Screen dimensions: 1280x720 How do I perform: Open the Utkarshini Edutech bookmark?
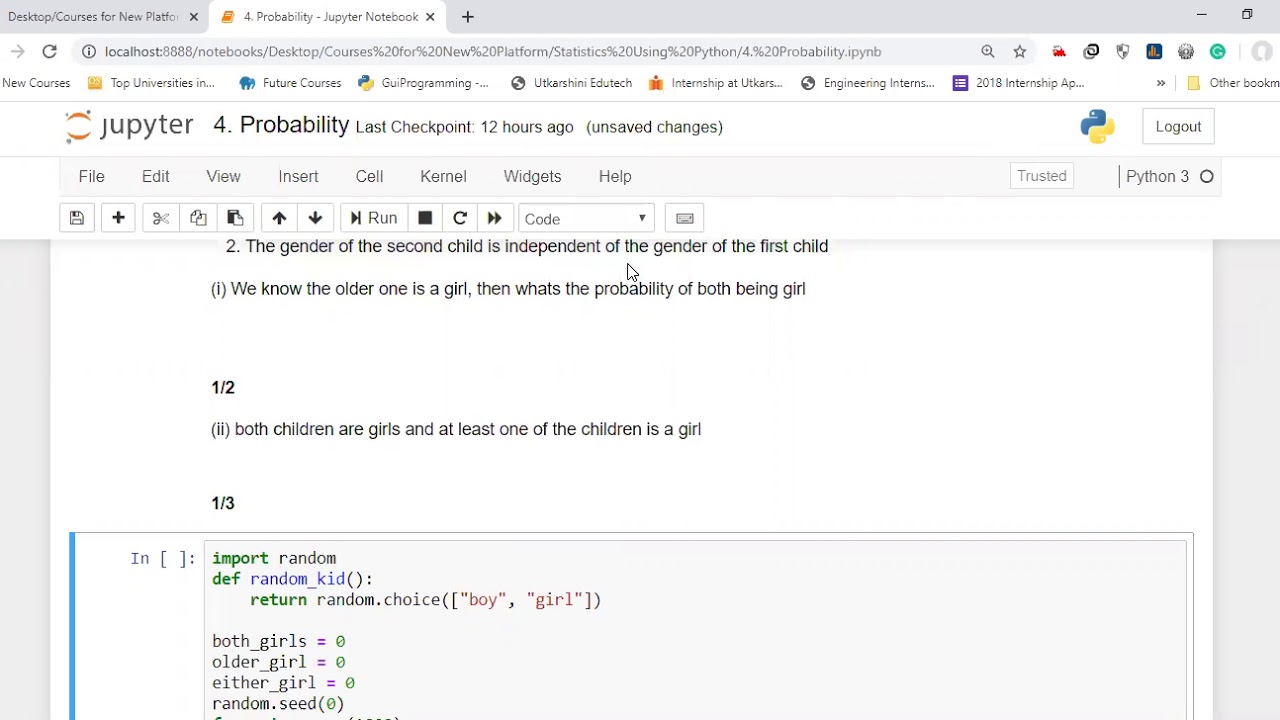pos(571,83)
